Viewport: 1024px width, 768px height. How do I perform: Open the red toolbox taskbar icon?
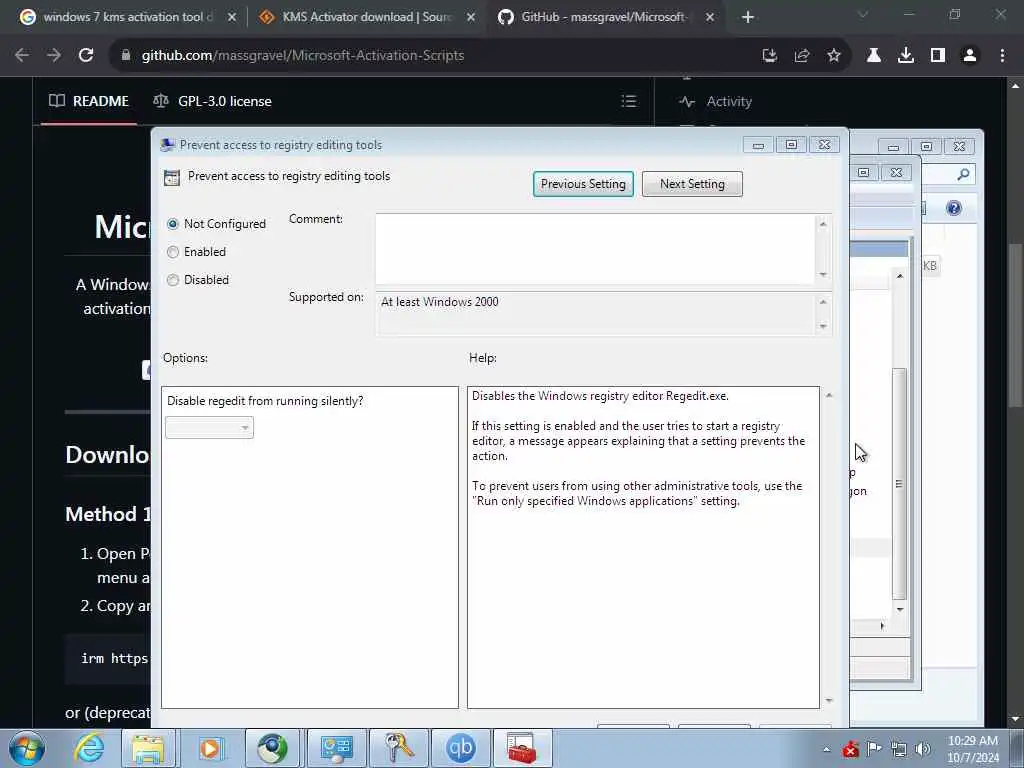coord(522,748)
